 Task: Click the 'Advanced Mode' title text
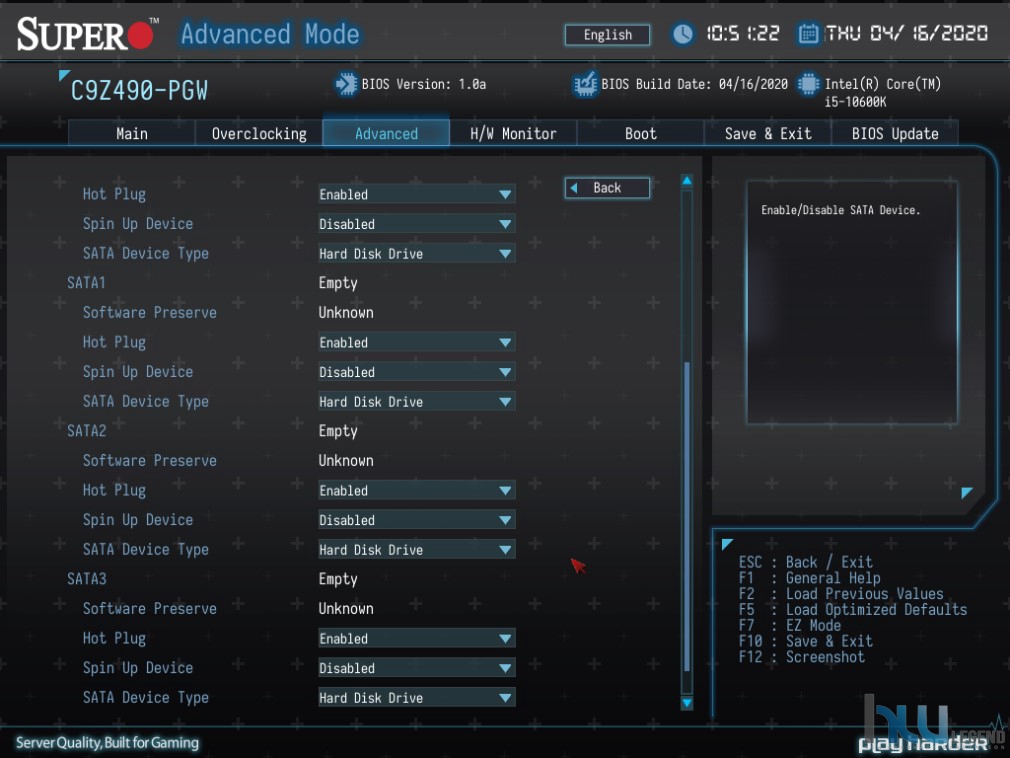point(269,34)
